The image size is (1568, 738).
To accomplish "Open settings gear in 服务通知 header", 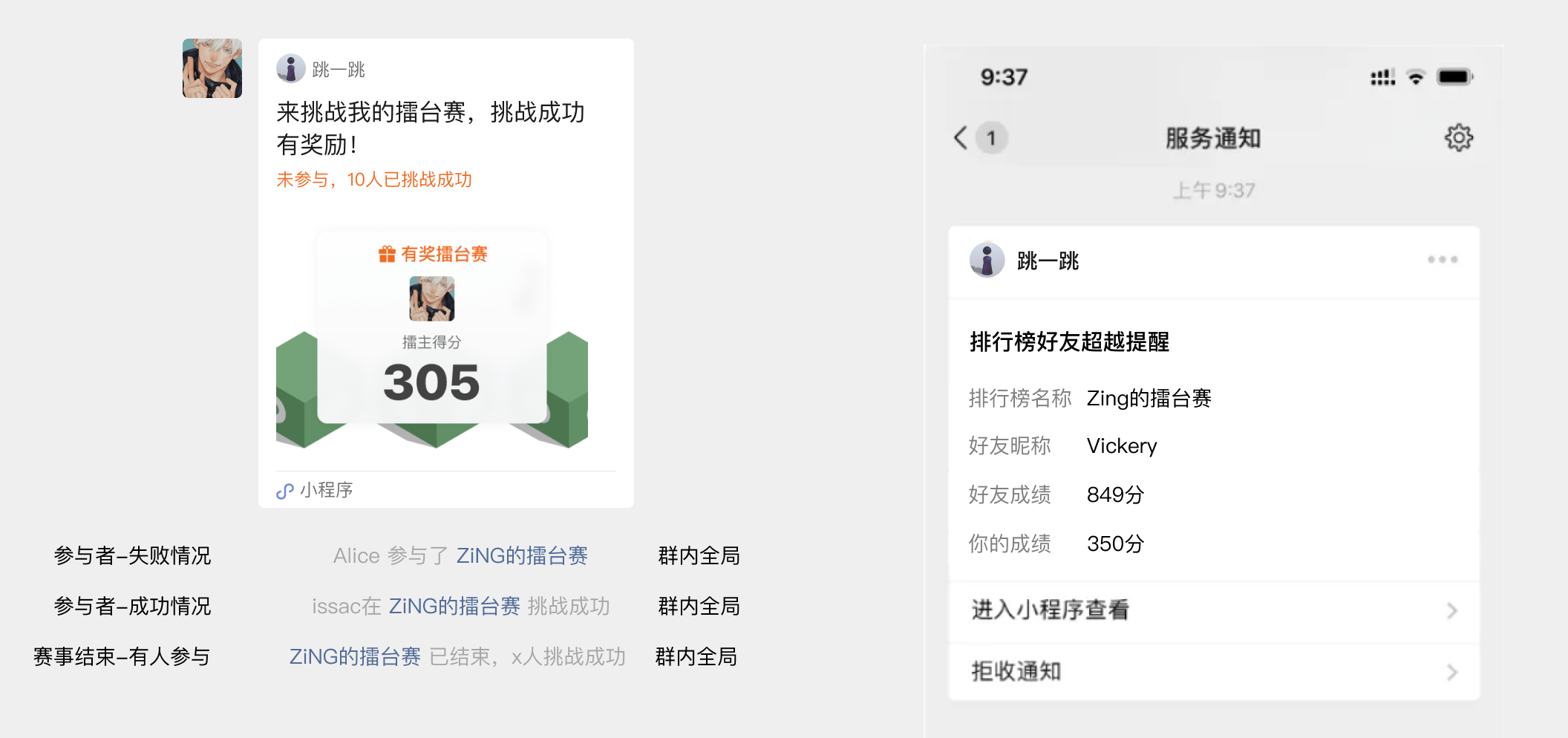I will point(1458,138).
